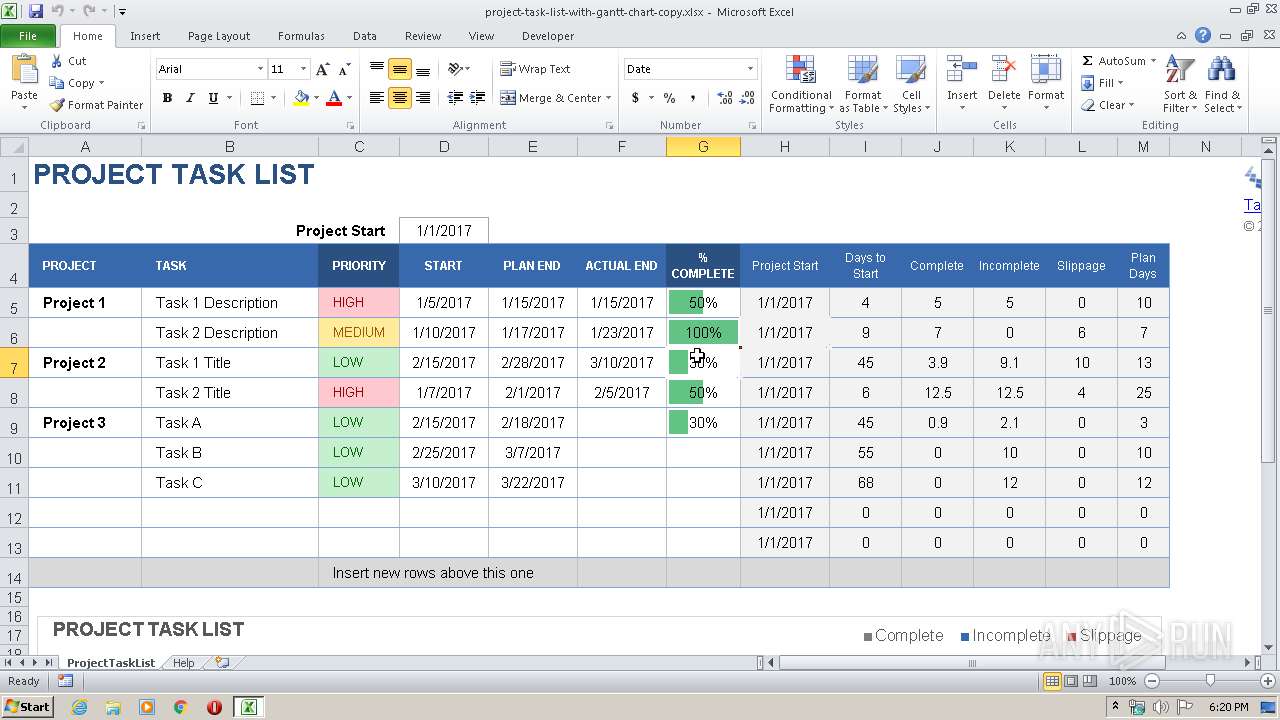Image resolution: width=1280 pixels, height=720 pixels.
Task: Decrease indent in Alignment group
Action: [x=455, y=98]
